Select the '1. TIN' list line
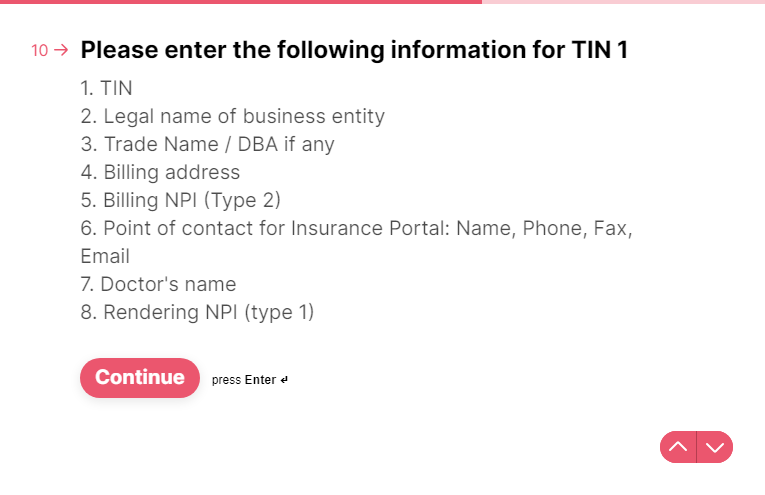765x495 pixels. (x=106, y=88)
